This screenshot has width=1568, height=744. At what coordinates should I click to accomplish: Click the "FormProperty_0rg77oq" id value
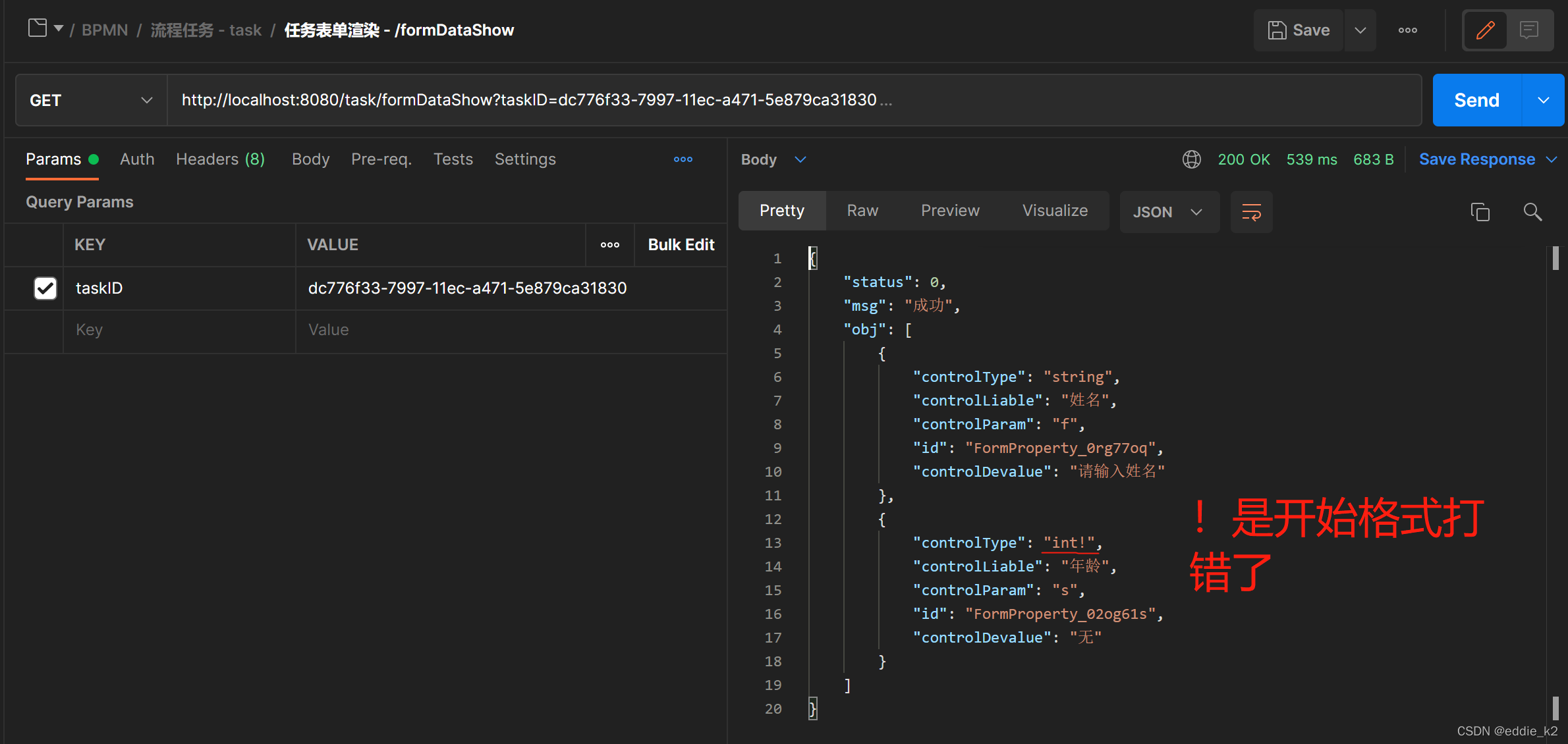(1060, 448)
